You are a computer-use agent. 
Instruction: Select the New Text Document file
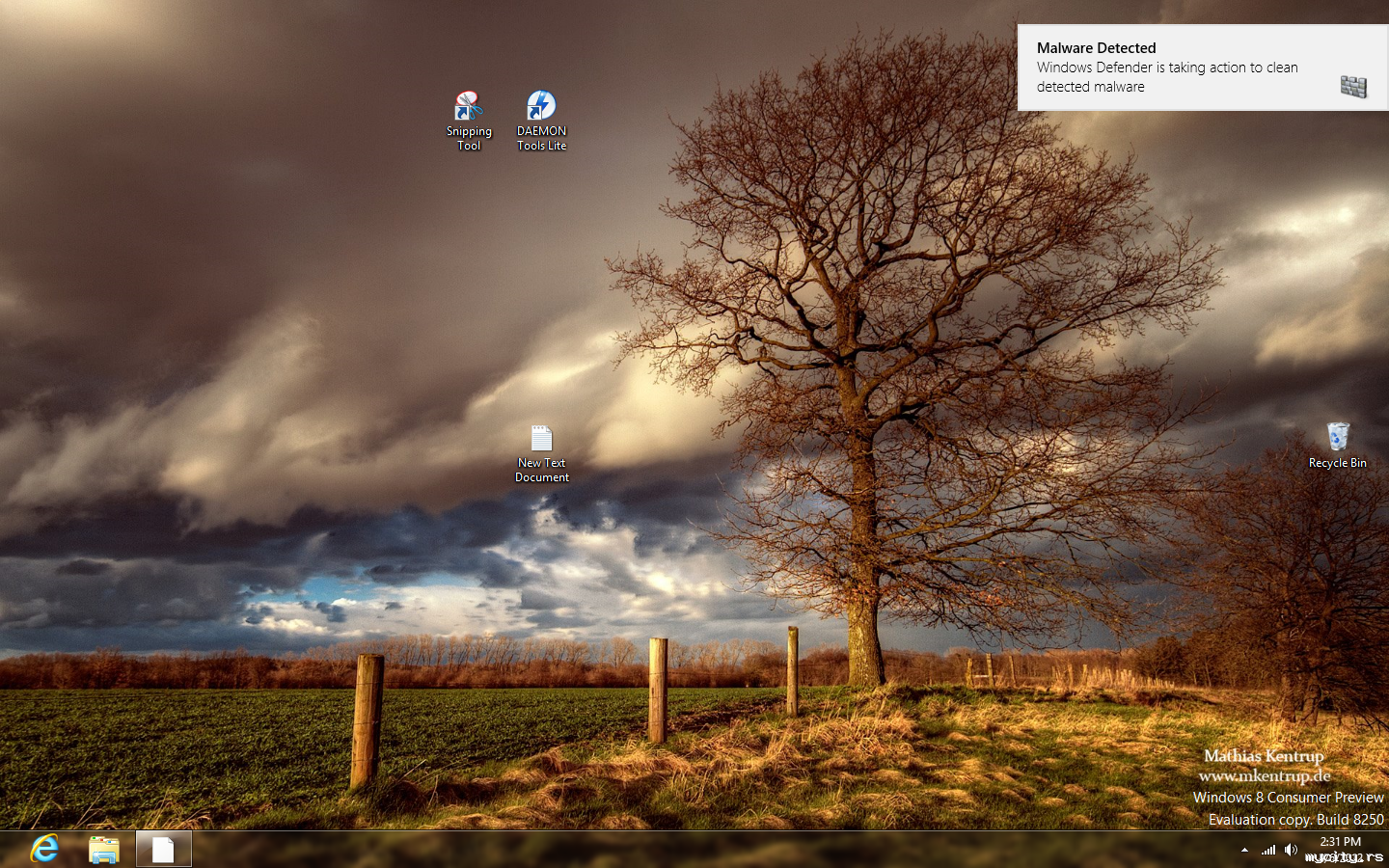point(542,453)
